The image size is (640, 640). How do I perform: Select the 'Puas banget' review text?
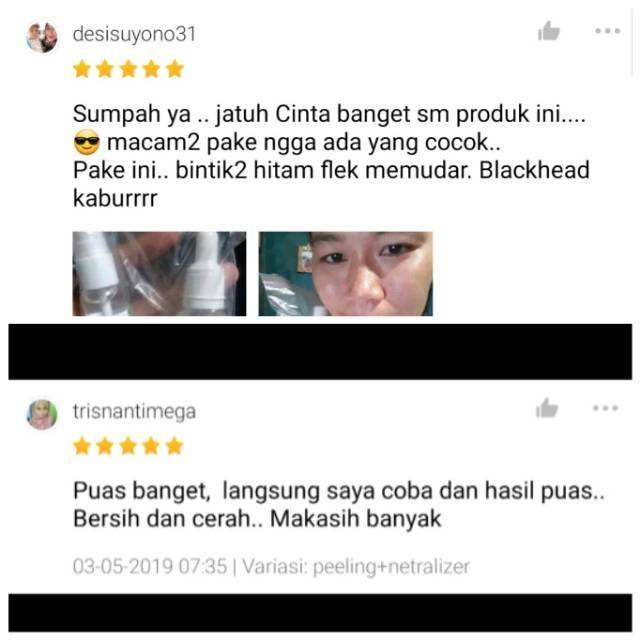[x=338, y=504]
